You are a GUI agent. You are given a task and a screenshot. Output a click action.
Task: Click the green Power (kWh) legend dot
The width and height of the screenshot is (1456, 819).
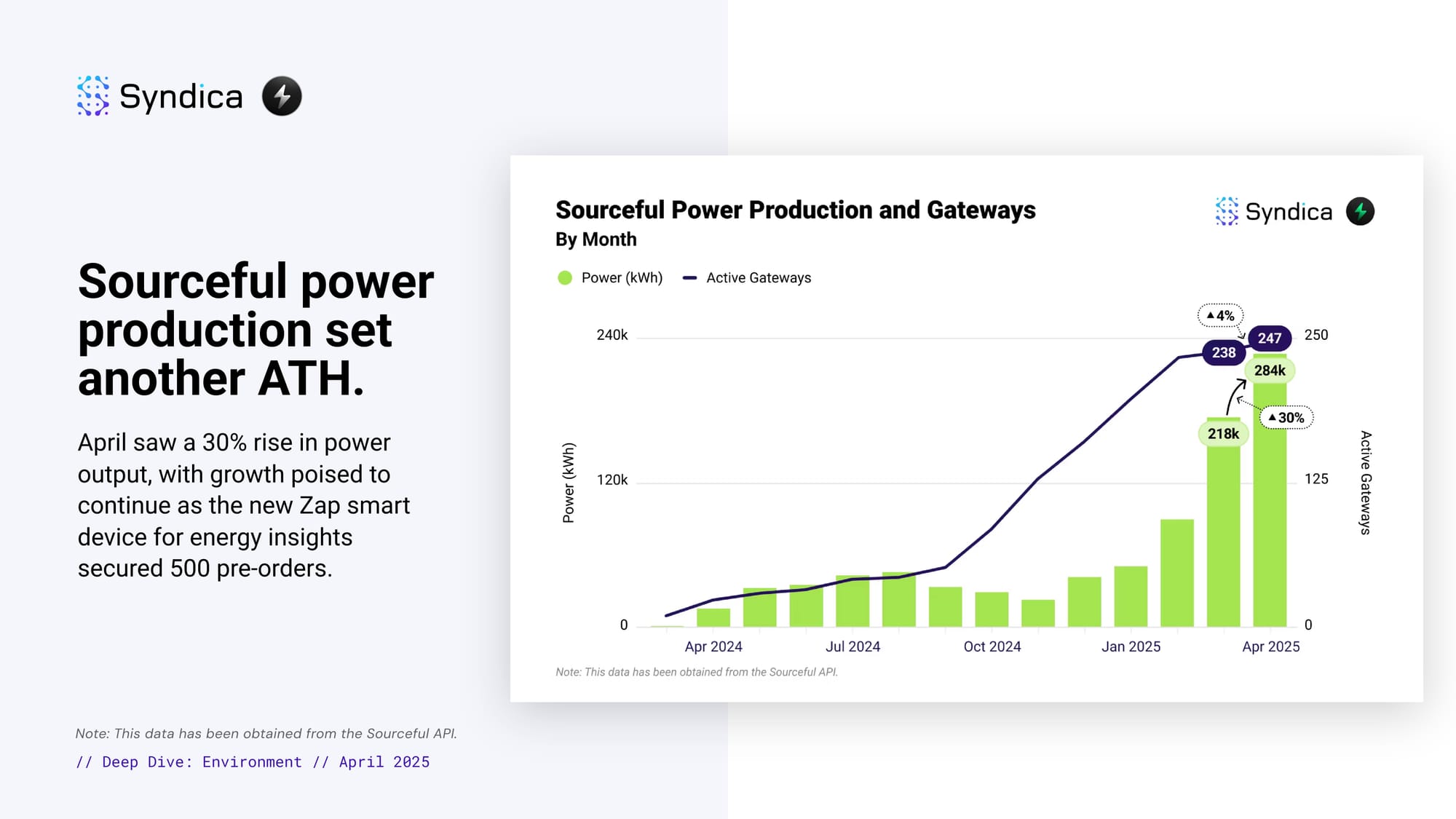565,278
